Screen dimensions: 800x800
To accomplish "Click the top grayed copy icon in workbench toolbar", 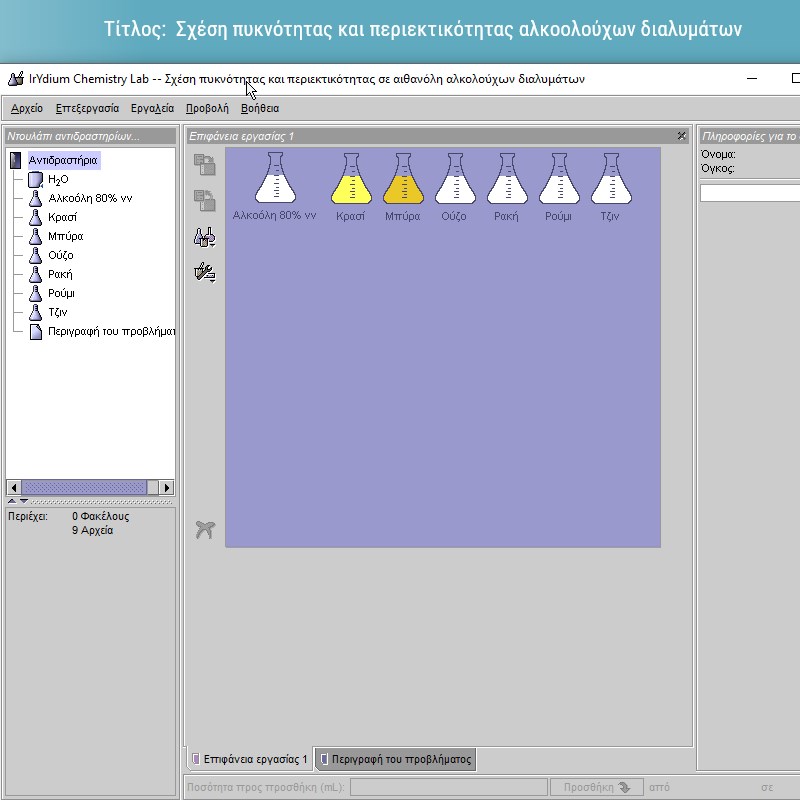I will coord(205,165).
